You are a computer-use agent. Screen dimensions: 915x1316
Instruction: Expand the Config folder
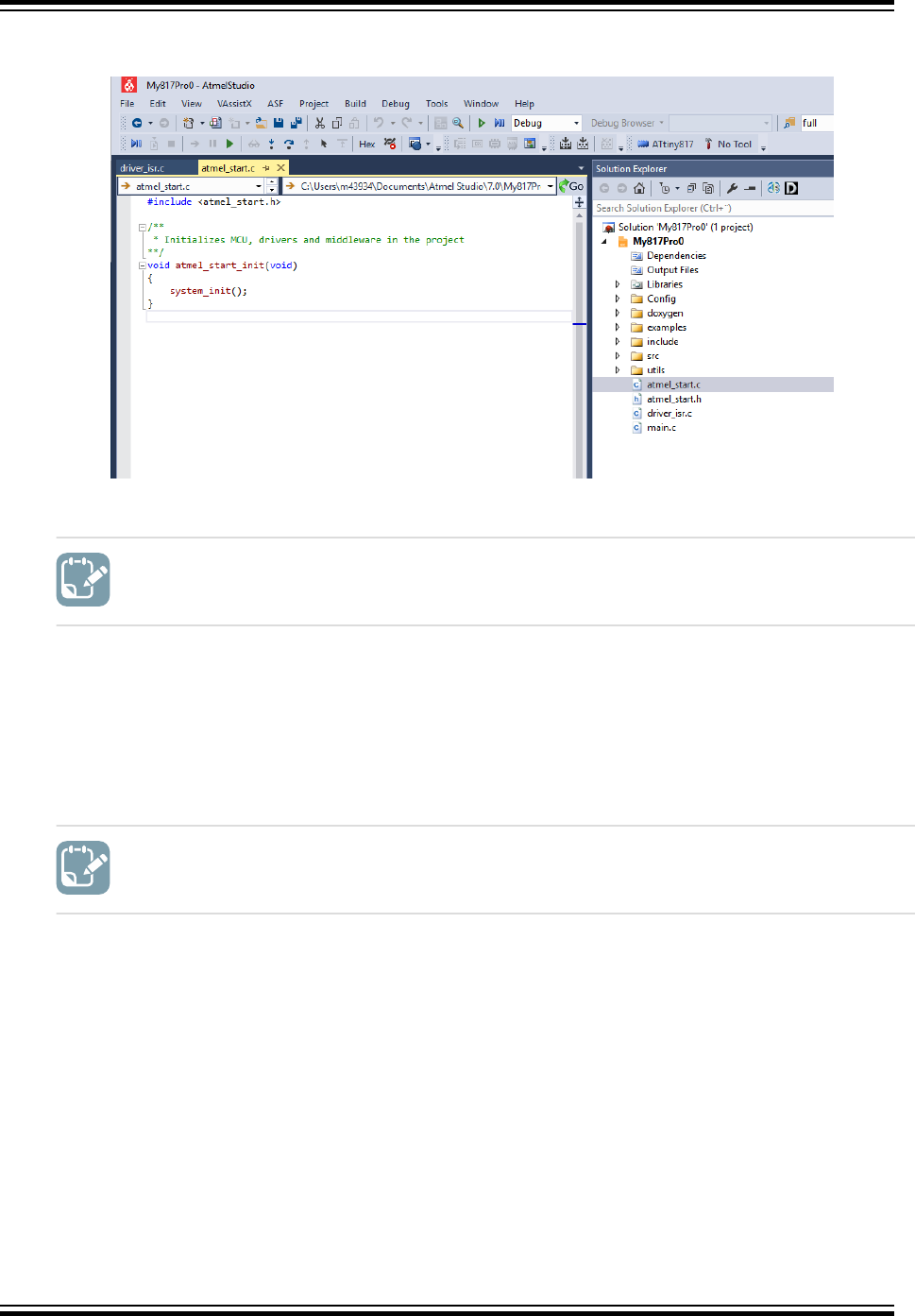pyautogui.click(x=618, y=299)
